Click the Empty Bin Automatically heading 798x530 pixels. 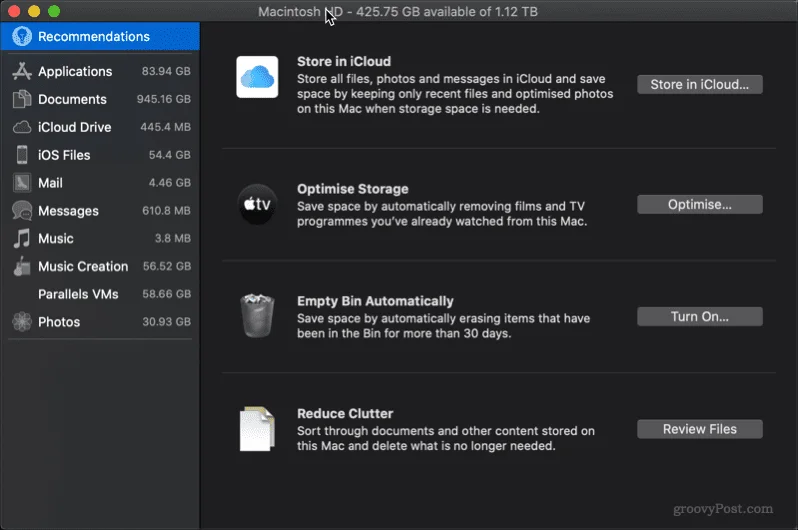pos(375,301)
